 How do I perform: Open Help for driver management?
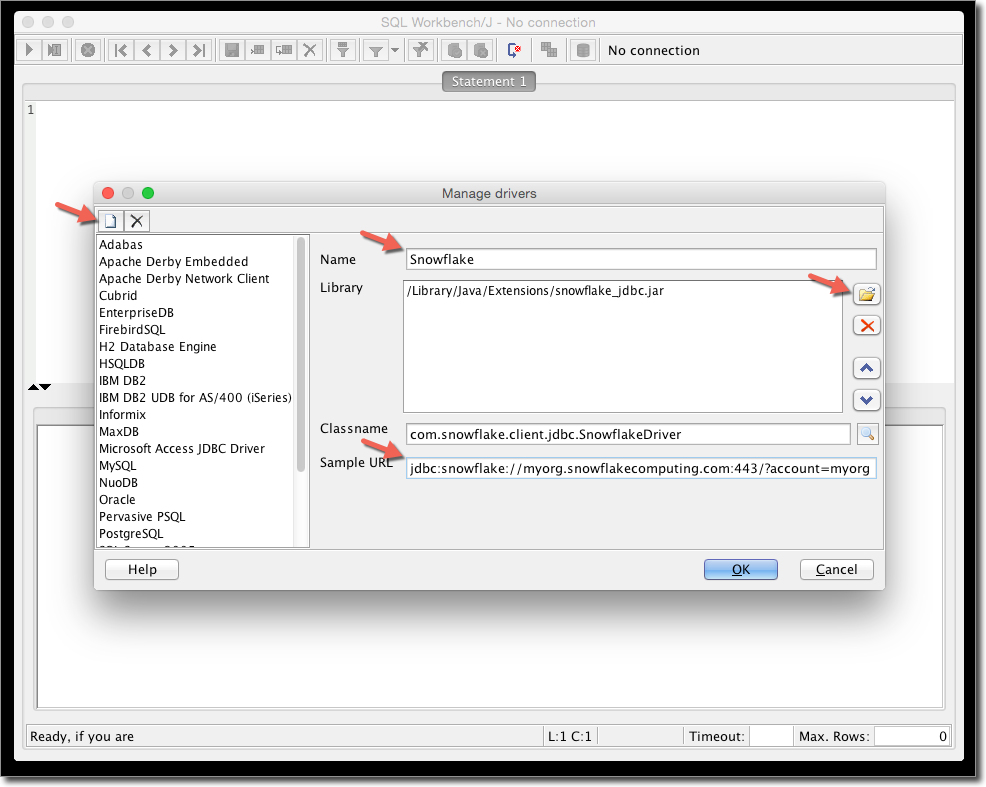click(x=141, y=568)
